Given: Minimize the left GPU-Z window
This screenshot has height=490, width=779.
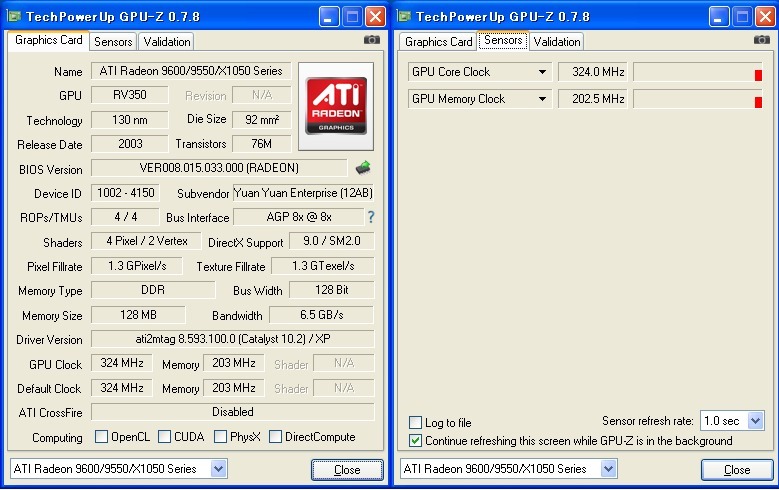Looking at the screenshot, I should [x=328, y=17].
